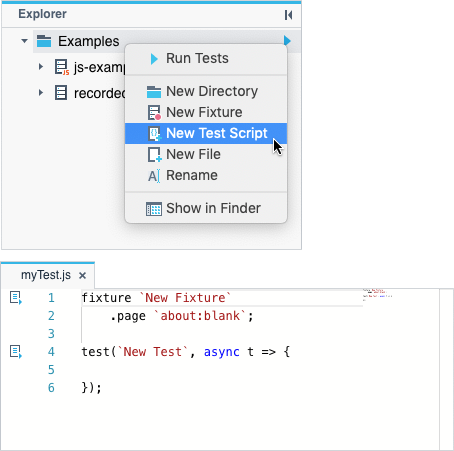Click the js-examples fixture file icon

click(62, 67)
